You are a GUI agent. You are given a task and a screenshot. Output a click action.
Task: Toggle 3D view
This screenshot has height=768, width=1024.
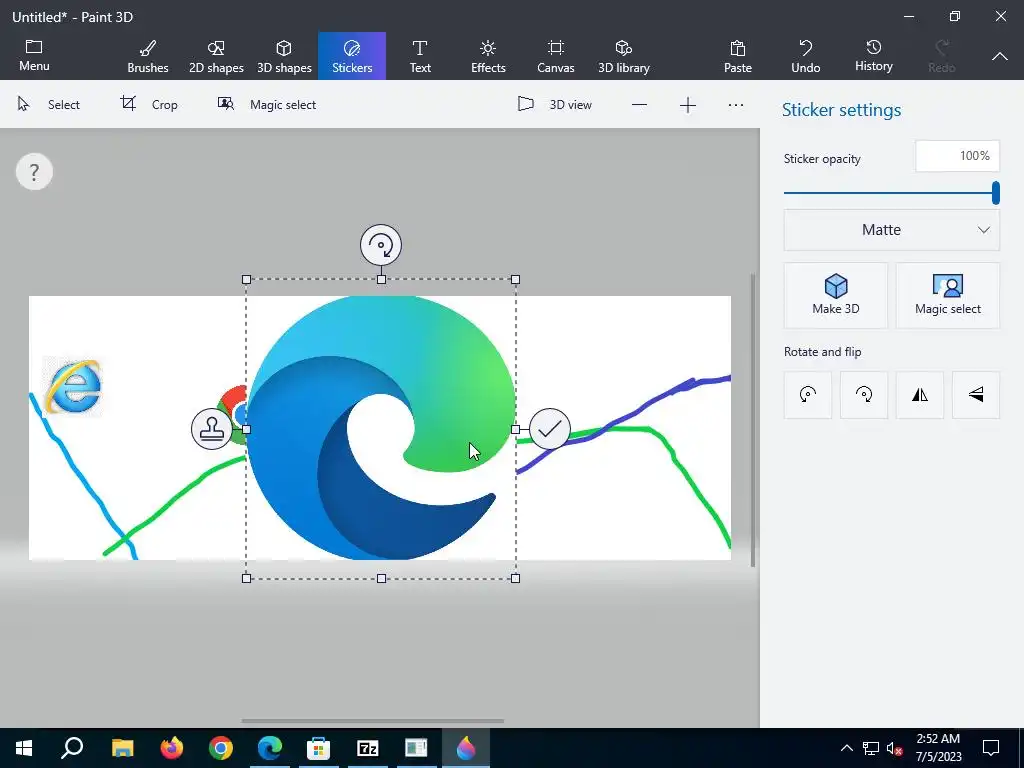coord(554,104)
